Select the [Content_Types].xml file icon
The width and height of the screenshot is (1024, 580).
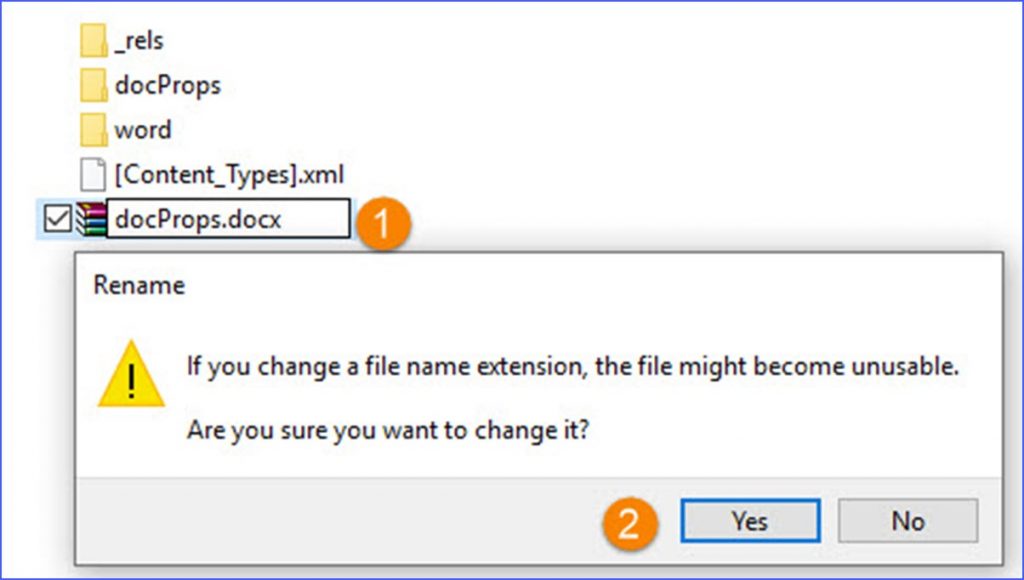point(93,174)
